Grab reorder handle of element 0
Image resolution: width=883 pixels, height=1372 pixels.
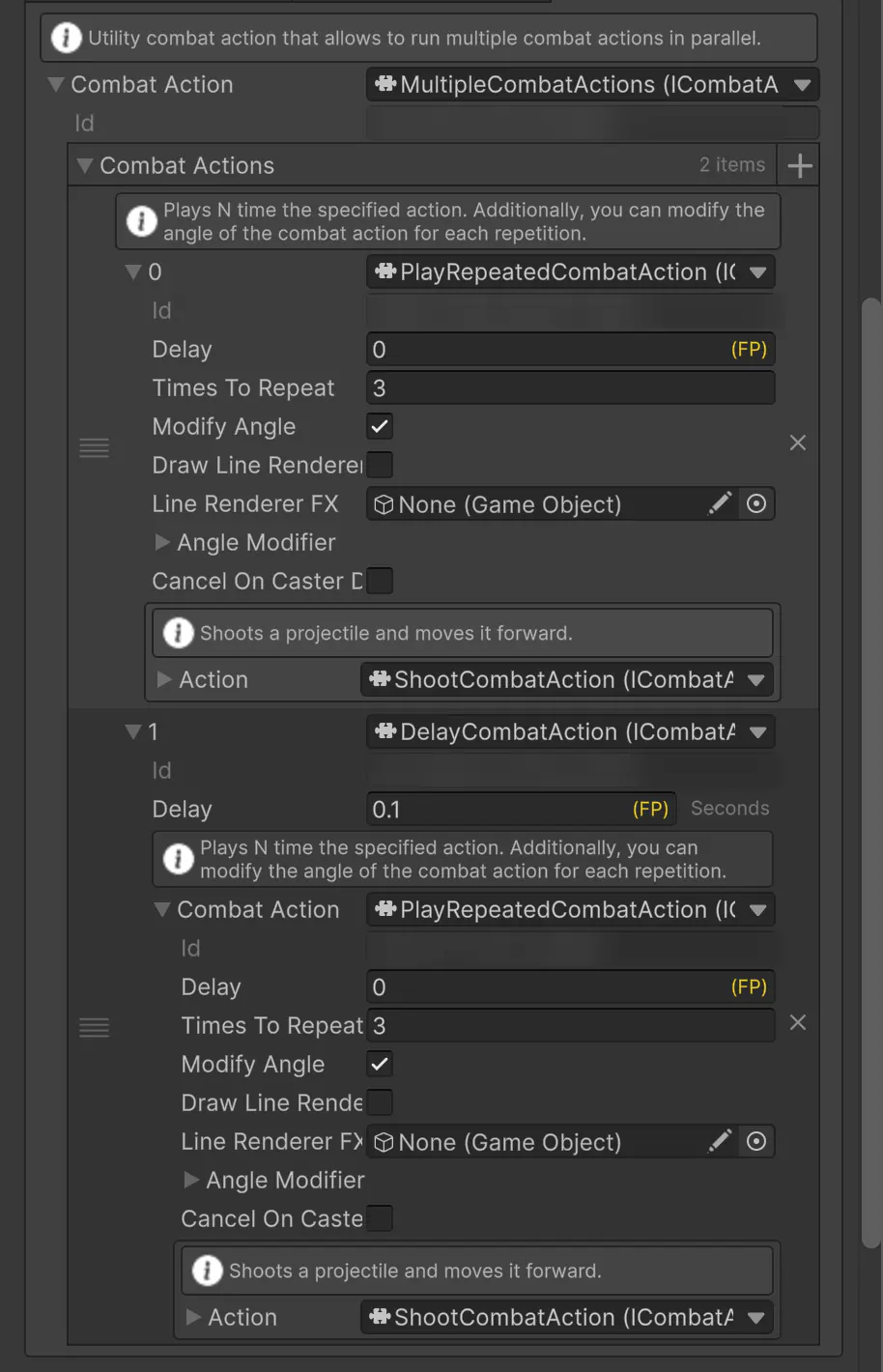pyautogui.click(x=94, y=447)
